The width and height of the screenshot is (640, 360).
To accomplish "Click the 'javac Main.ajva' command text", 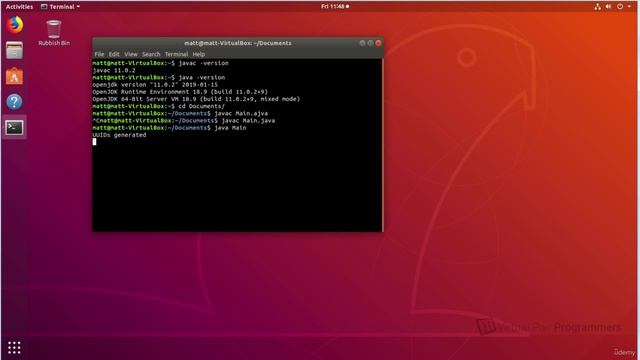I will [x=241, y=113].
